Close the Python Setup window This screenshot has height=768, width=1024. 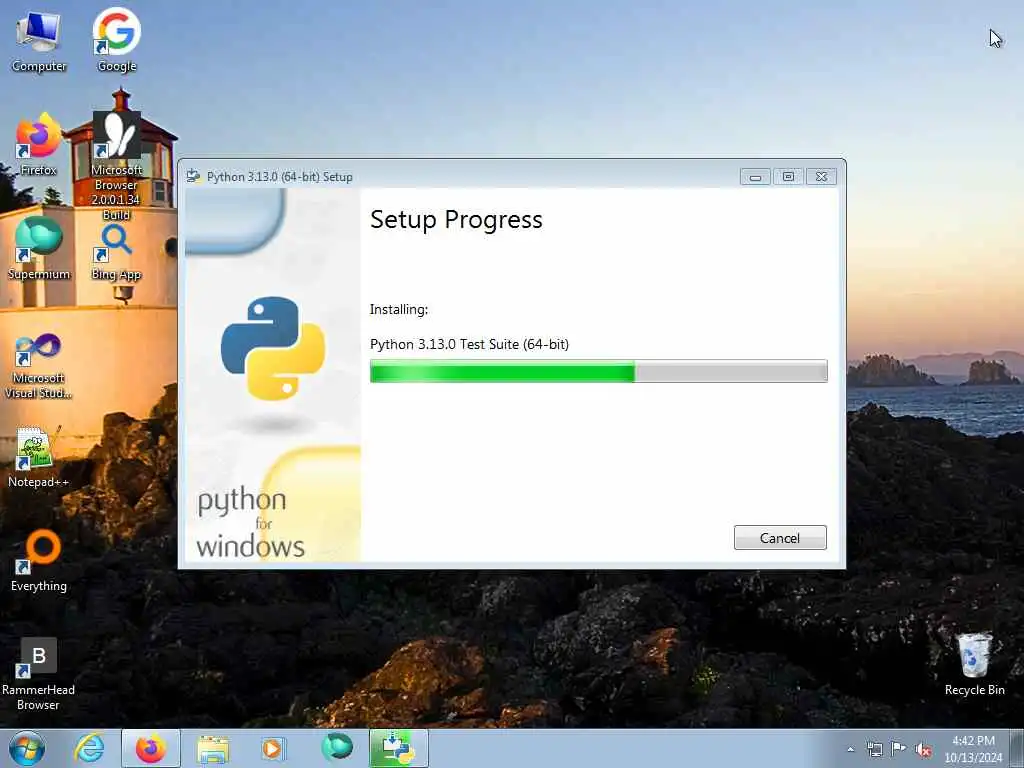pos(822,176)
